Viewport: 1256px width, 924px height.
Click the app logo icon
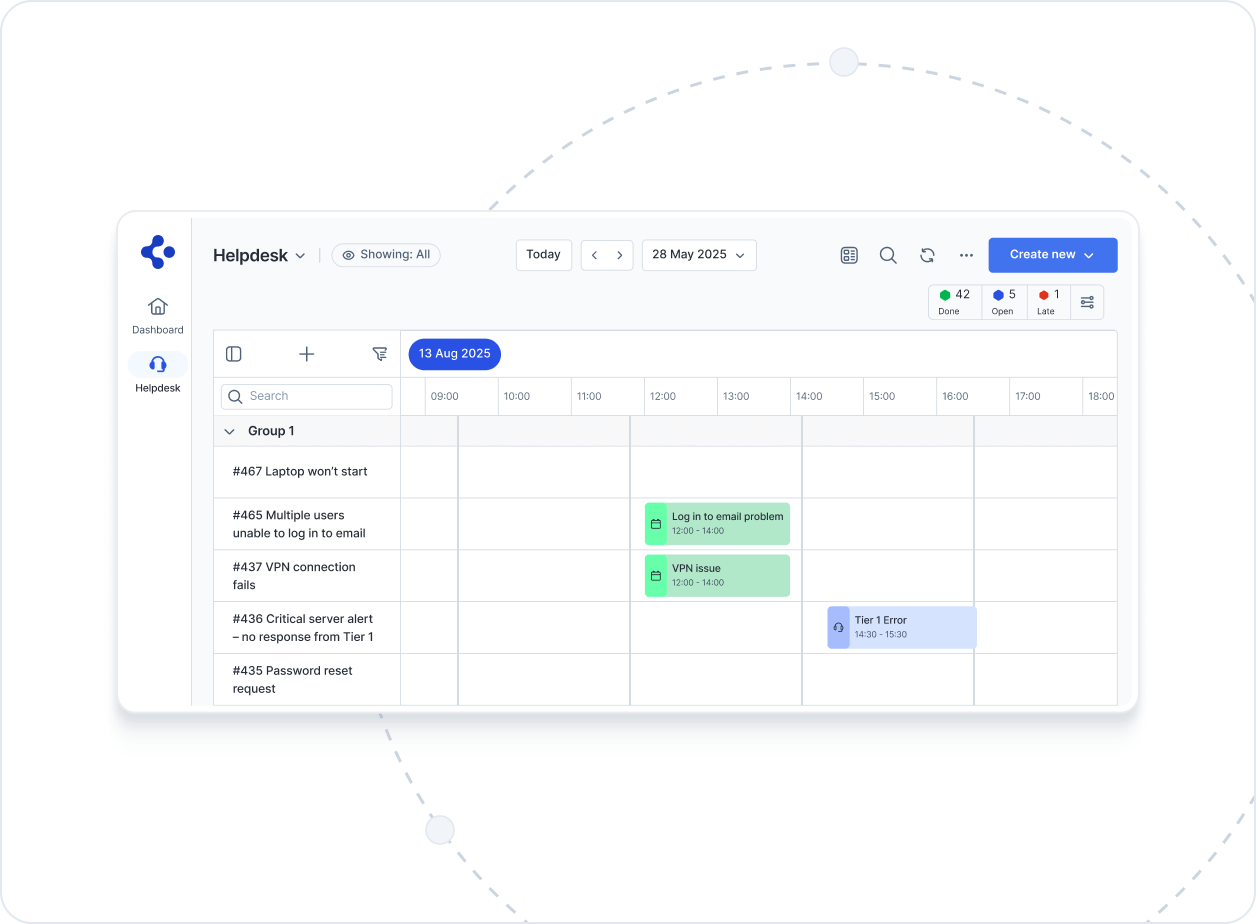pyautogui.click(x=157, y=251)
